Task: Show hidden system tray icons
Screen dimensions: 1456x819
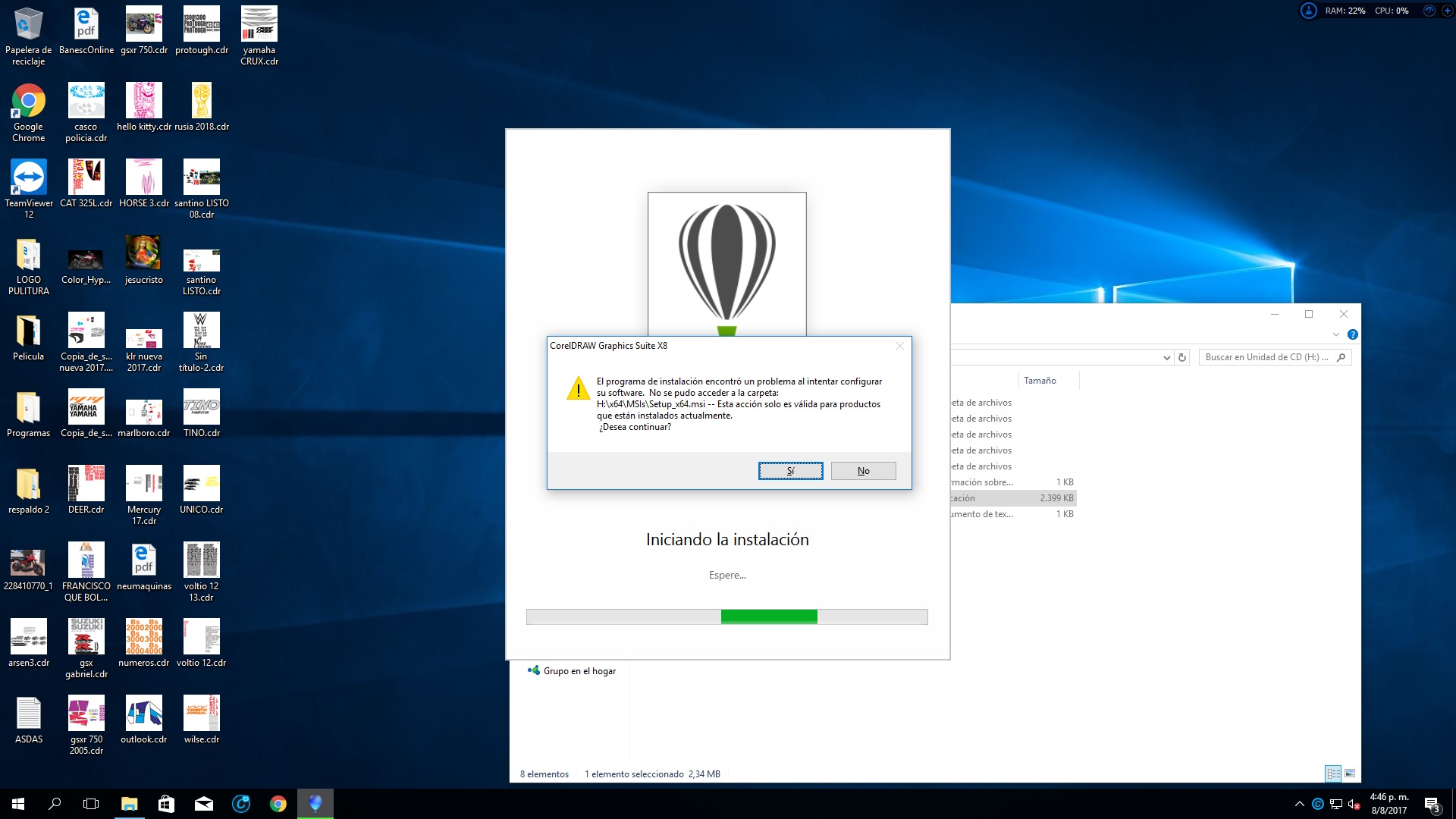Action: point(1299,804)
